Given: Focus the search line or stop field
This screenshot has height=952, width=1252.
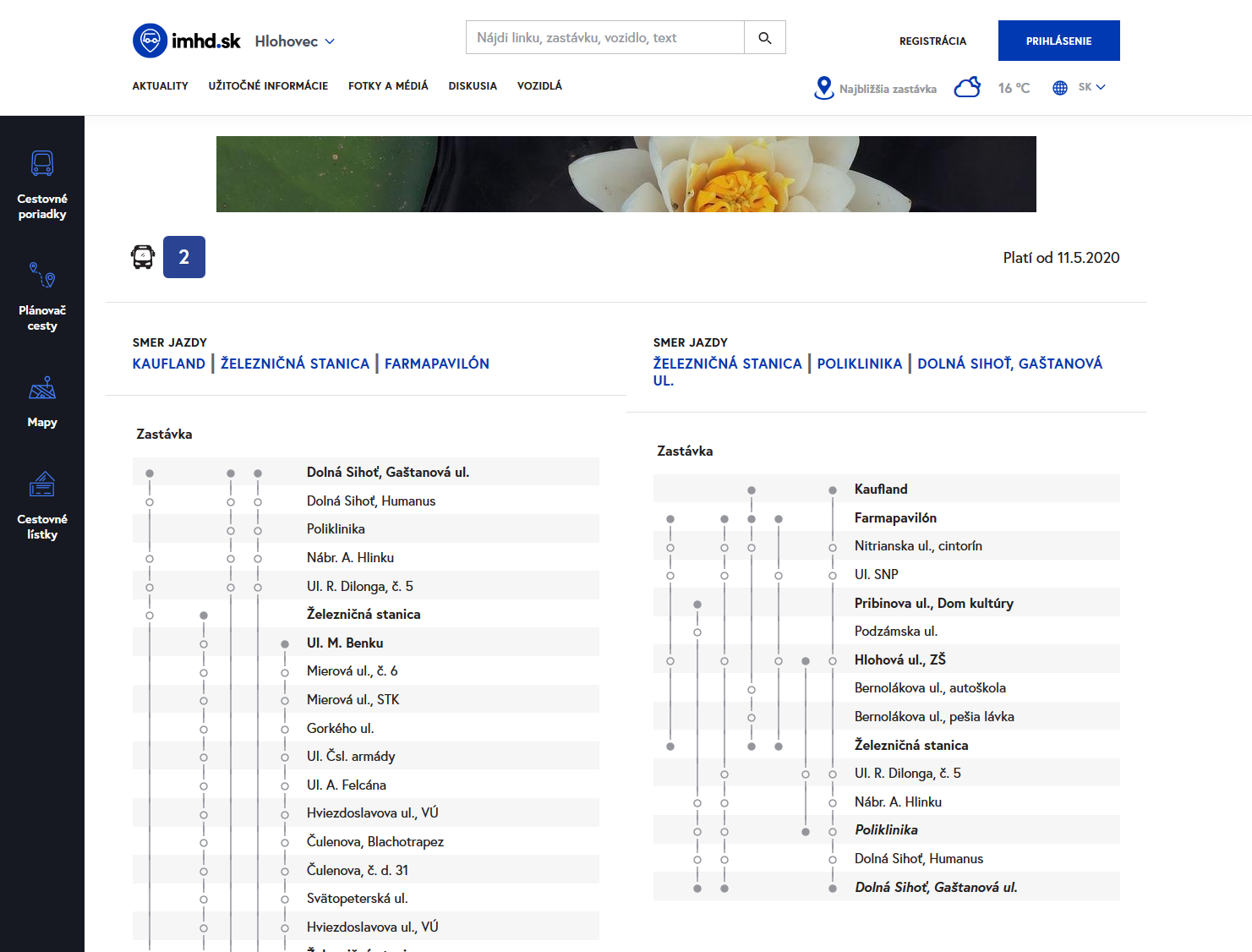Looking at the screenshot, I should pyautogui.click(x=604, y=38).
